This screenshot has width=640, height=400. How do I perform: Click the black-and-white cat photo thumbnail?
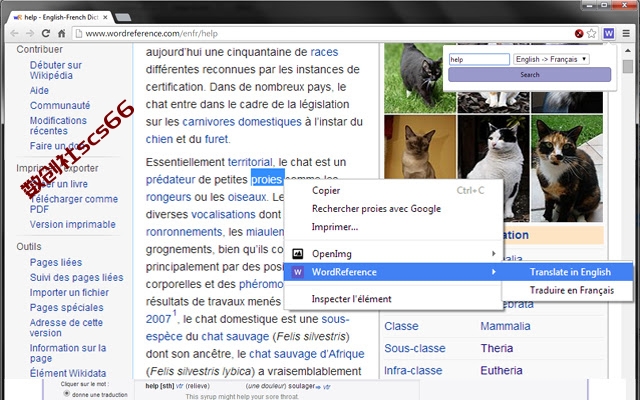(x=493, y=147)
